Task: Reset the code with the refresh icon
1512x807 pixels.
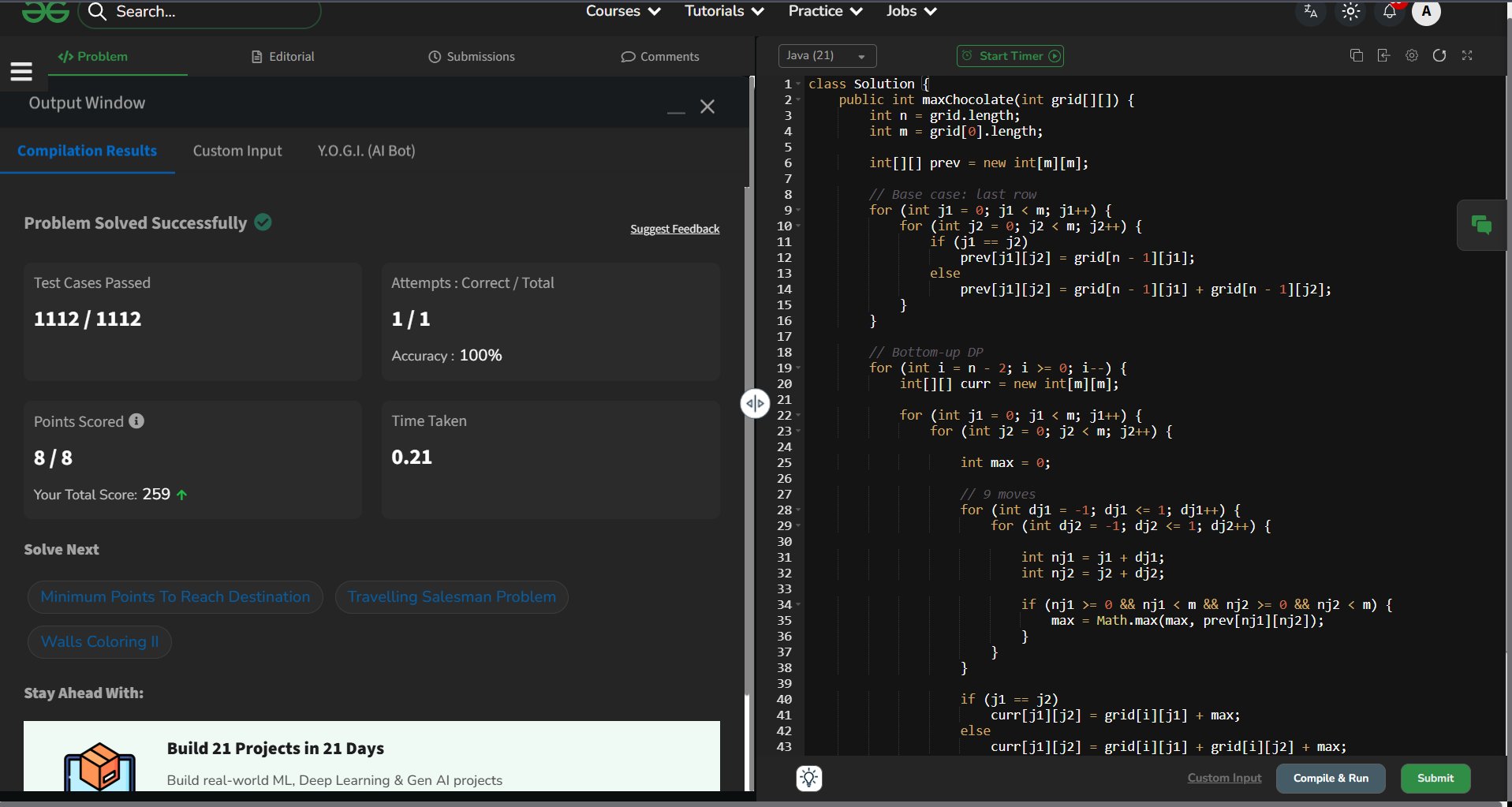Action: (x=1439, y=55)
